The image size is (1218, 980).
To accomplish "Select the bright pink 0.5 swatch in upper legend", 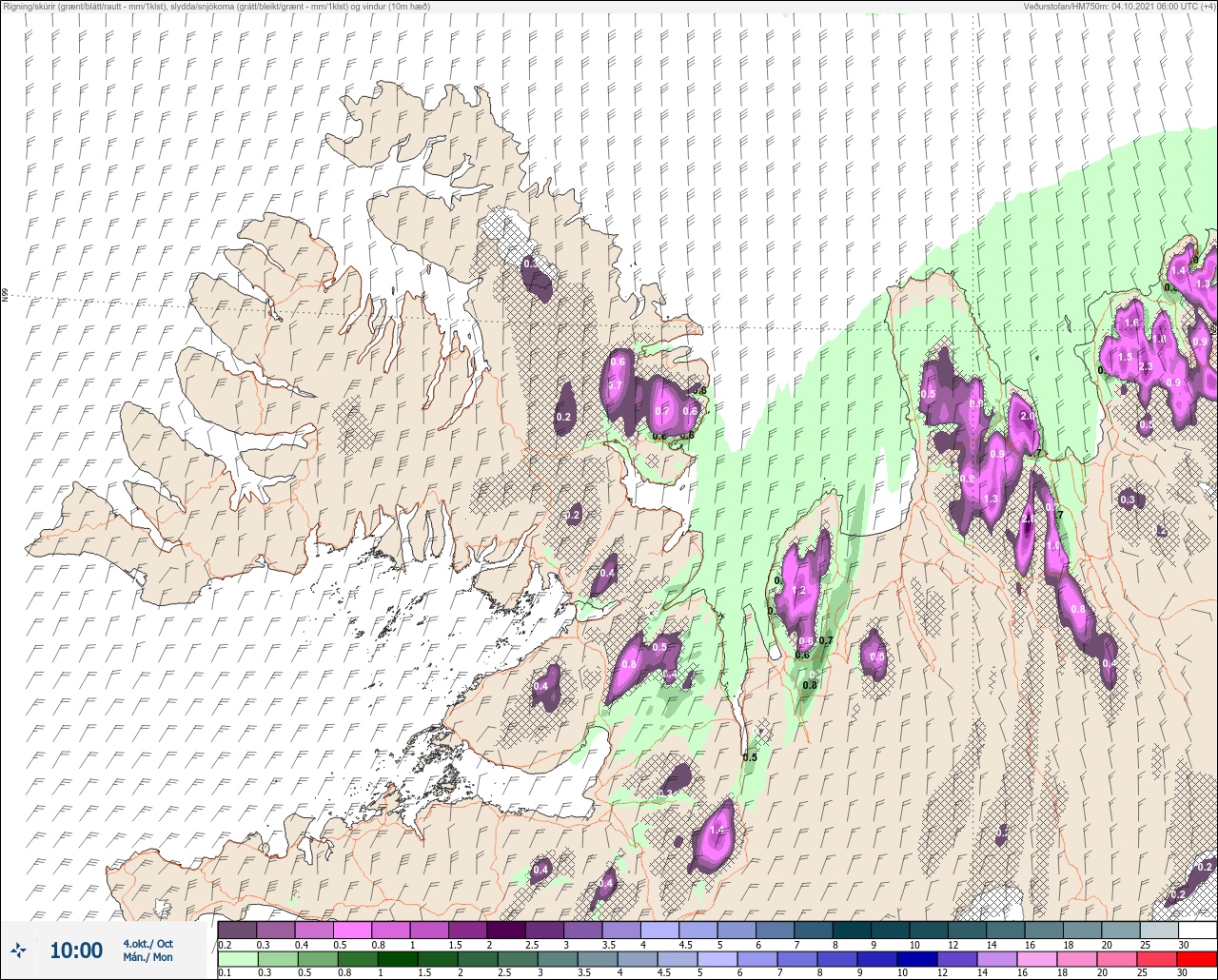I will pos(352,930).
